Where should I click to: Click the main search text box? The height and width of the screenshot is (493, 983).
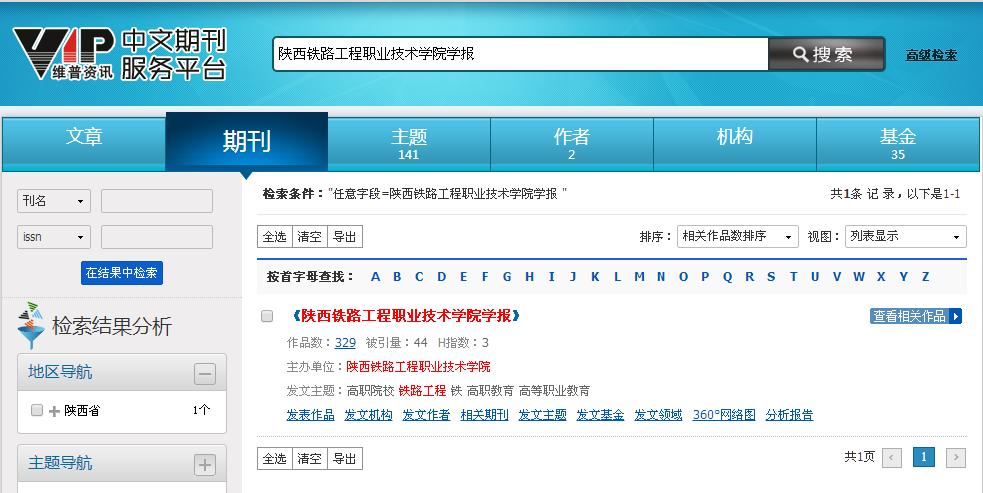pyautogui.click(x=520, y=54)
